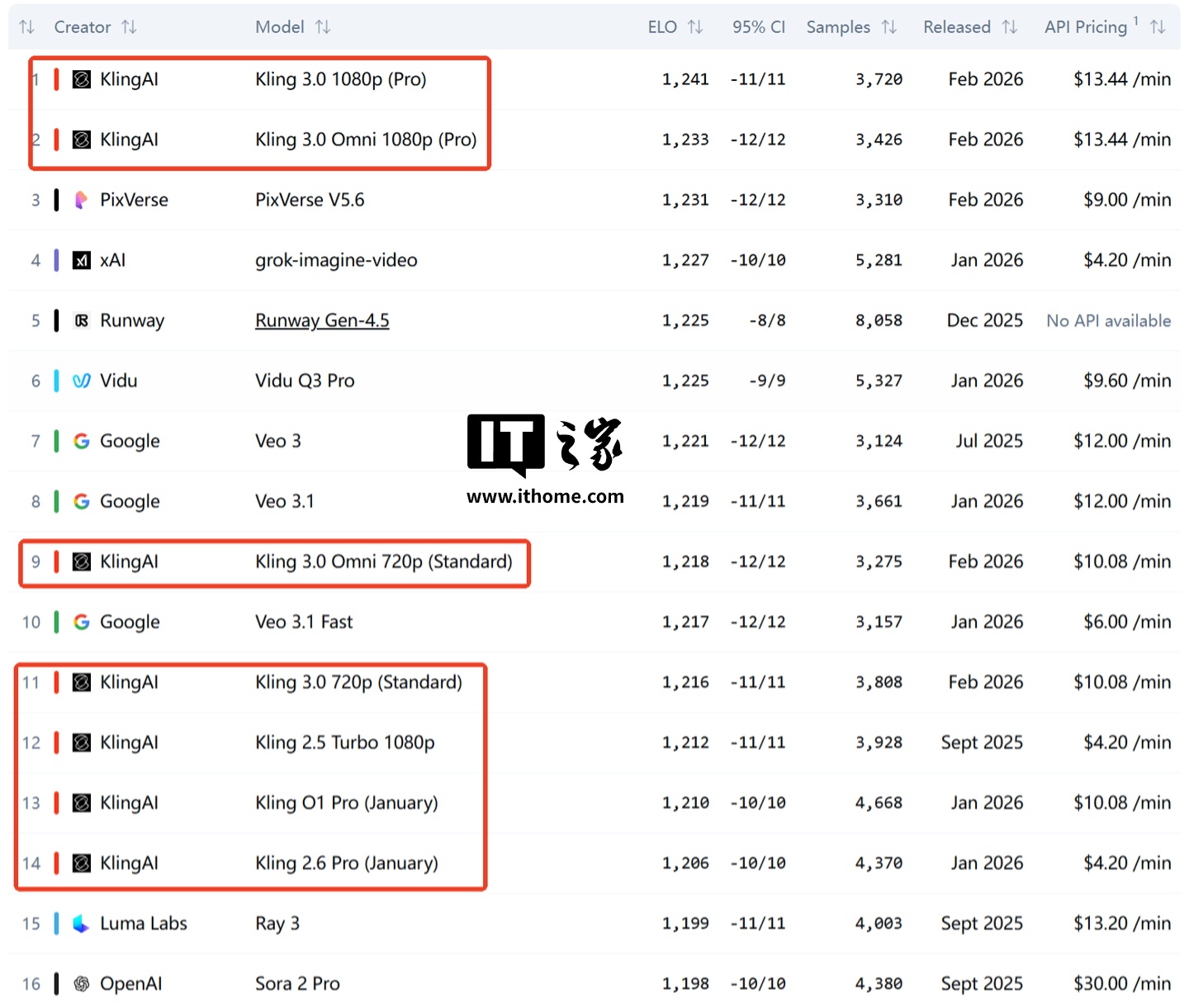
Task: Select the Luma Labs logo icon
Action: click(82, 923)
